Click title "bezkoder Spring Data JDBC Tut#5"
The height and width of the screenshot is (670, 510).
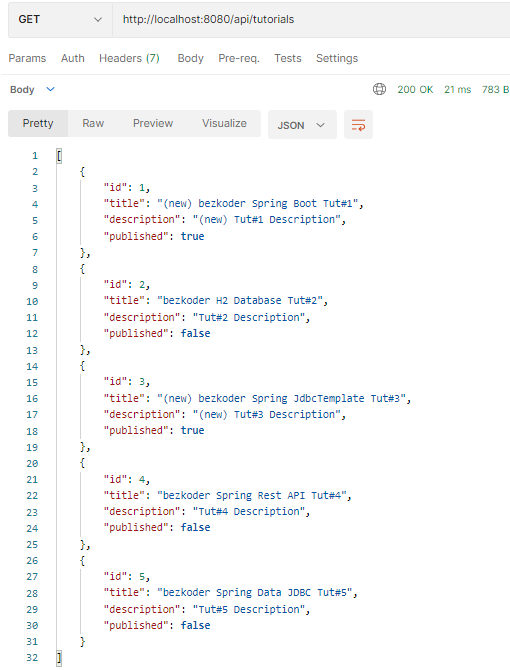(255, 593)
